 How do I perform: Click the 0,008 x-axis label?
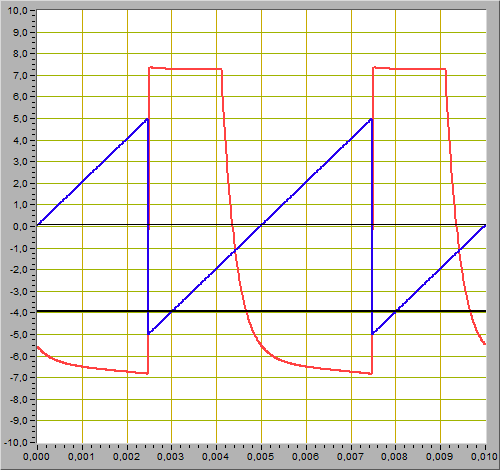tap(394, 457)
